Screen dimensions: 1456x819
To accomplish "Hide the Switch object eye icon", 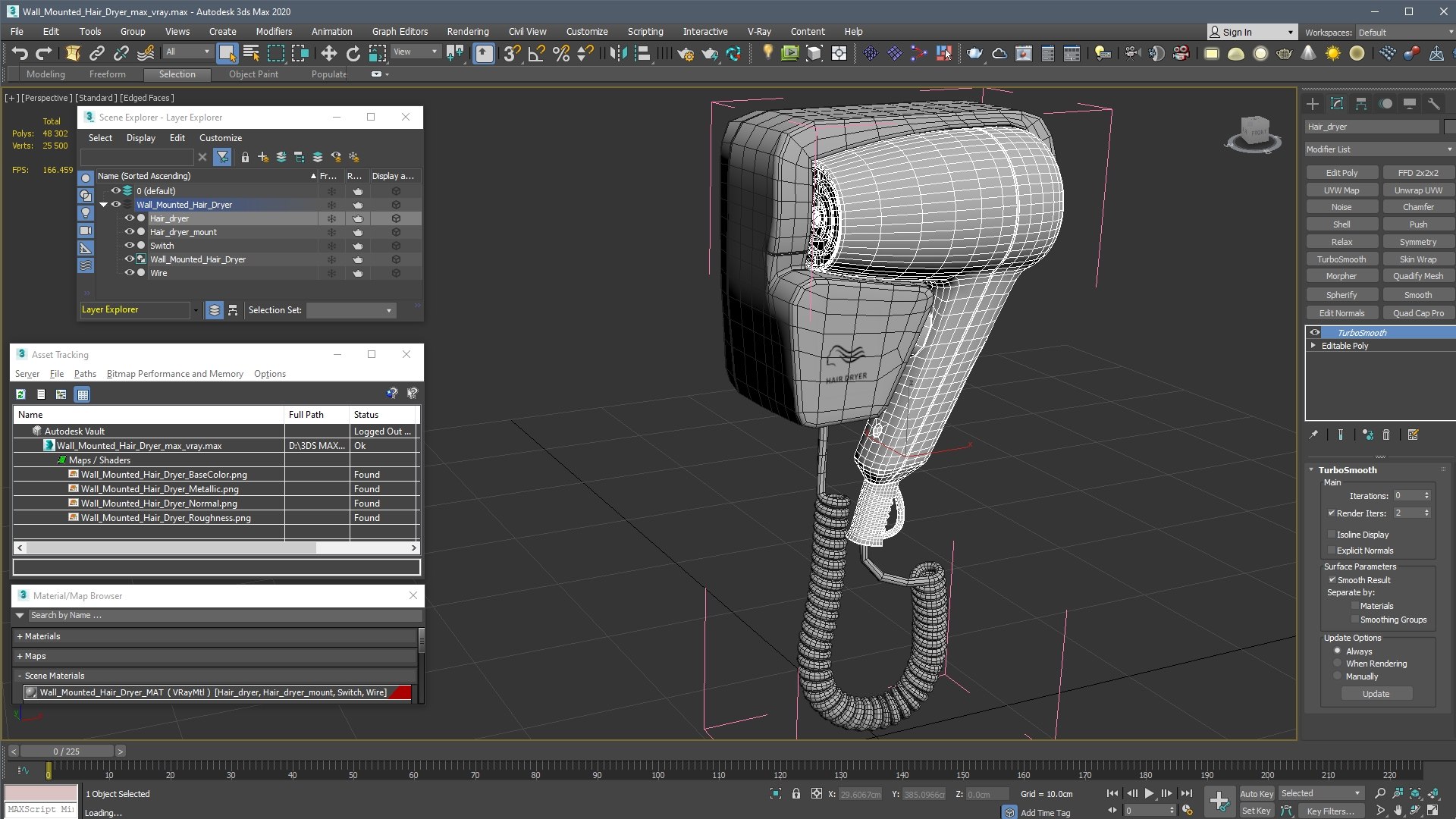I will [129, 246].
